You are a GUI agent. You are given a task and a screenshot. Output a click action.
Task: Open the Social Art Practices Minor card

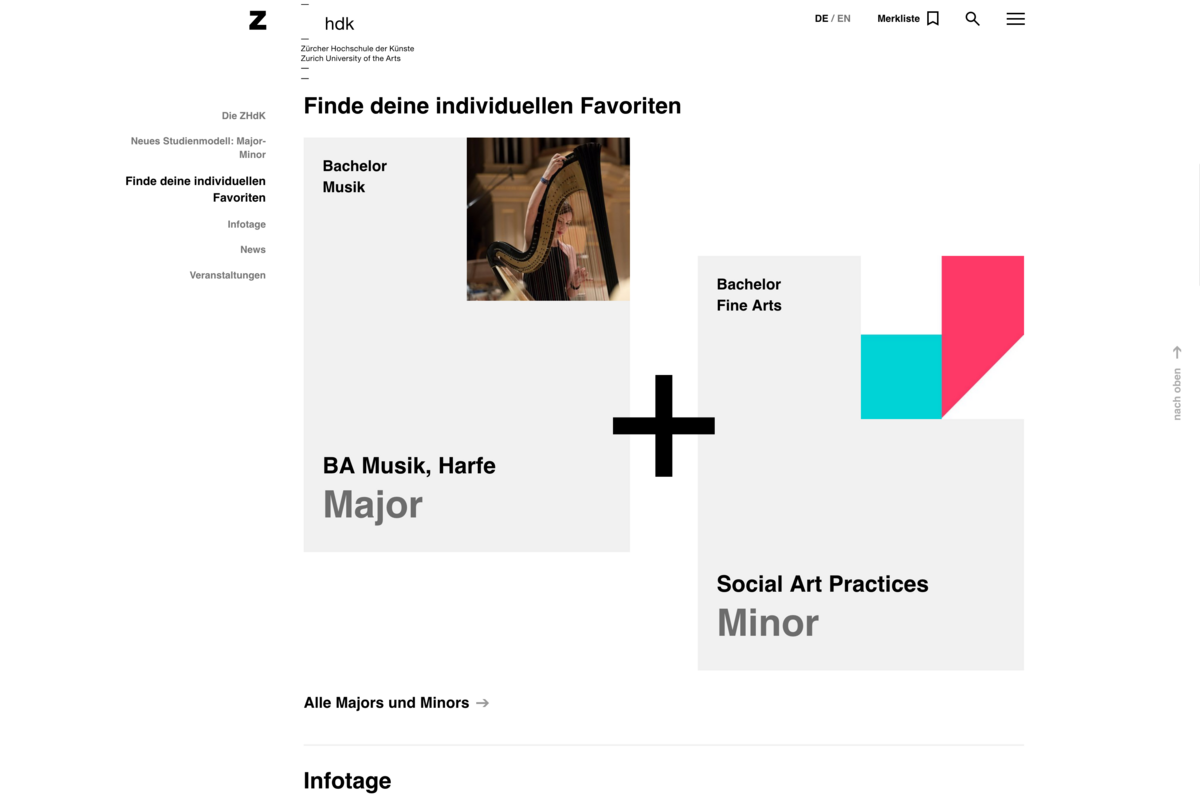(861, 463)
